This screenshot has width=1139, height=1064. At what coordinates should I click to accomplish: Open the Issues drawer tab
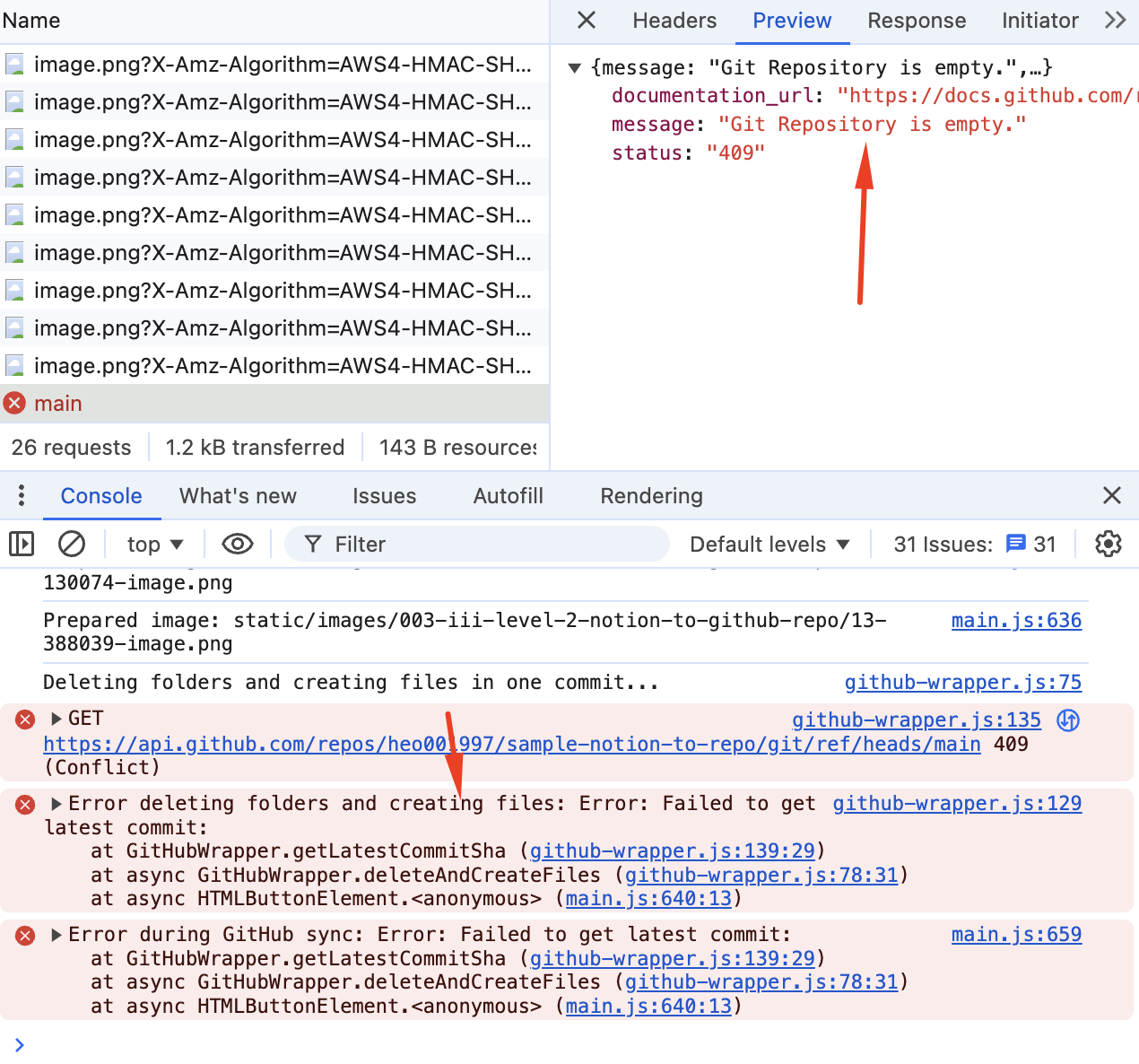coord(384,496)
